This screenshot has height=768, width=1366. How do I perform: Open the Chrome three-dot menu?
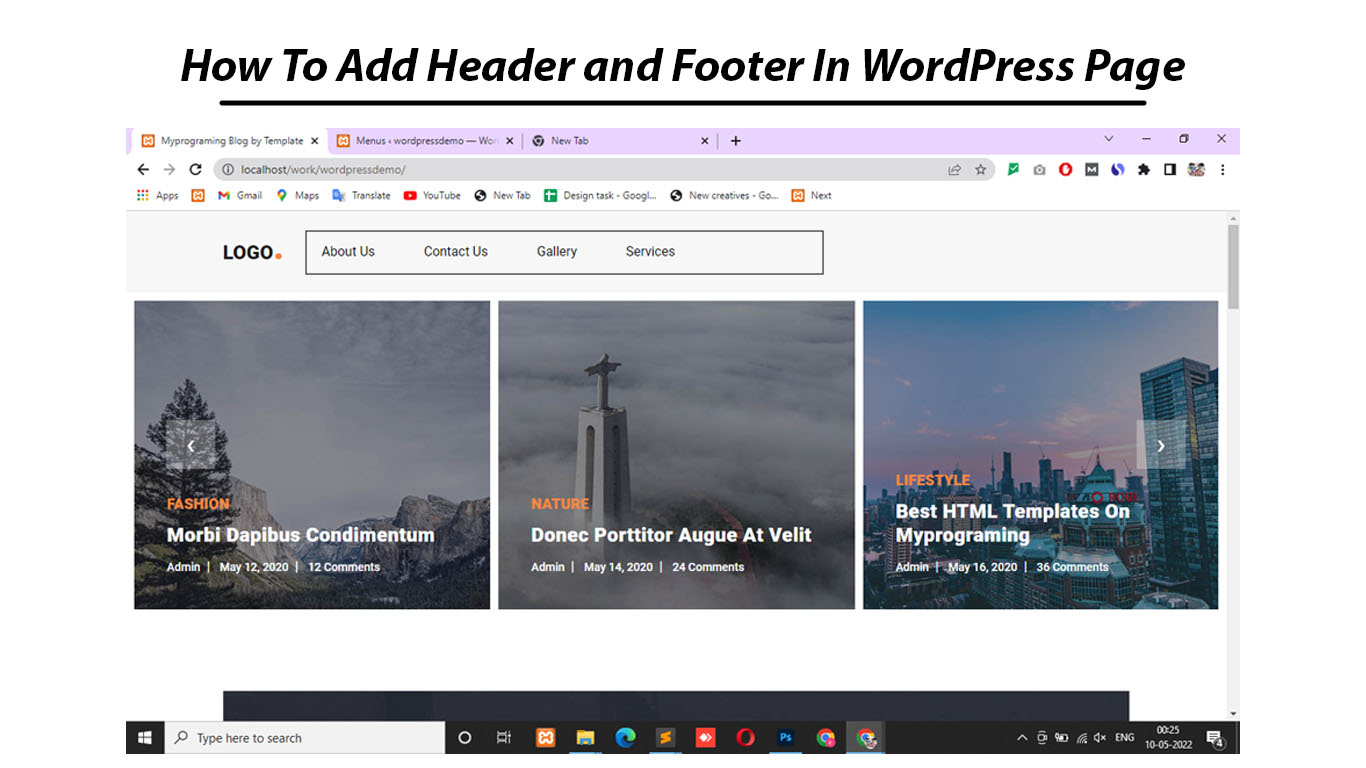click(x=1222, y=169)
